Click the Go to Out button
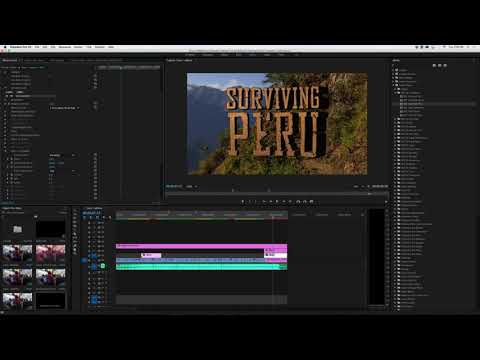The image size is (480, 360). (290, 202)
